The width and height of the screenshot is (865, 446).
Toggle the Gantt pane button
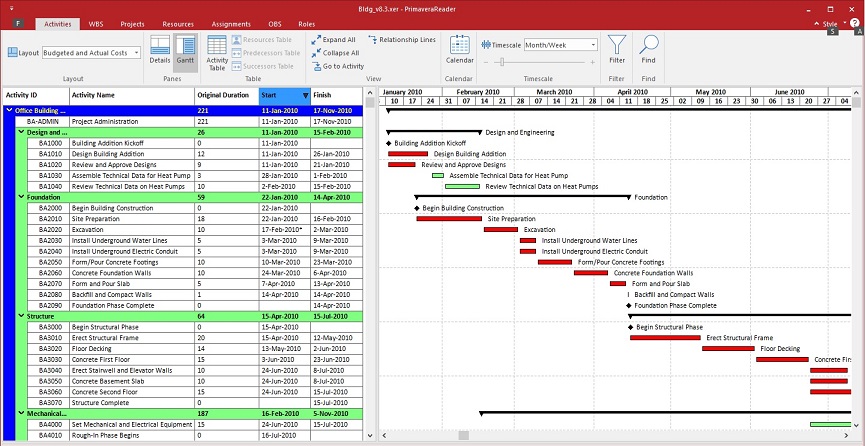click(x=185, y=50)
